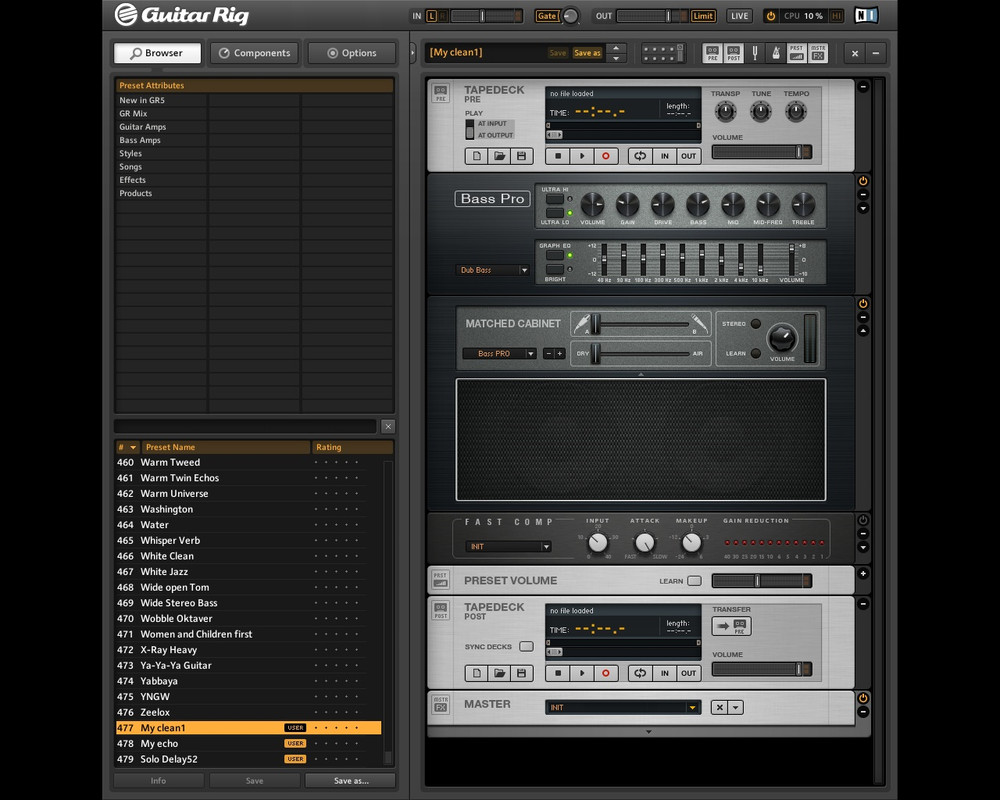Click the Matched Cabinet Dry/Air slider

pyautogui.click(x=641, y=353)
